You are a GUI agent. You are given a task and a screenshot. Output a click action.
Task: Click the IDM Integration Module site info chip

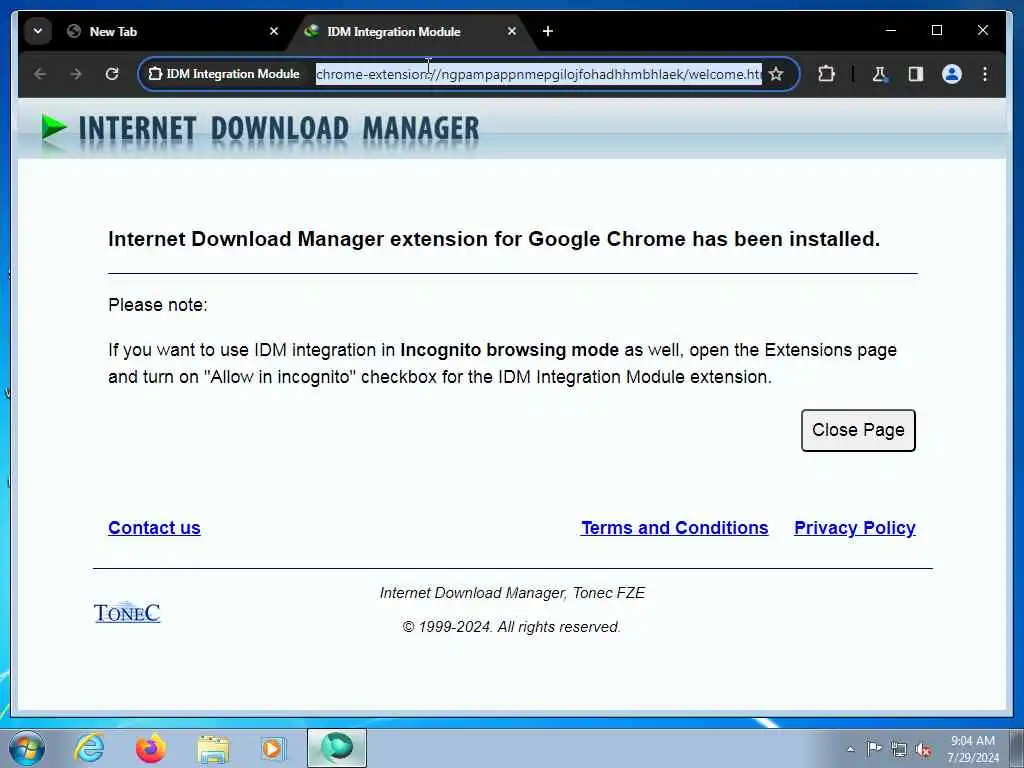pyautogui.click(x=225, y=74)
